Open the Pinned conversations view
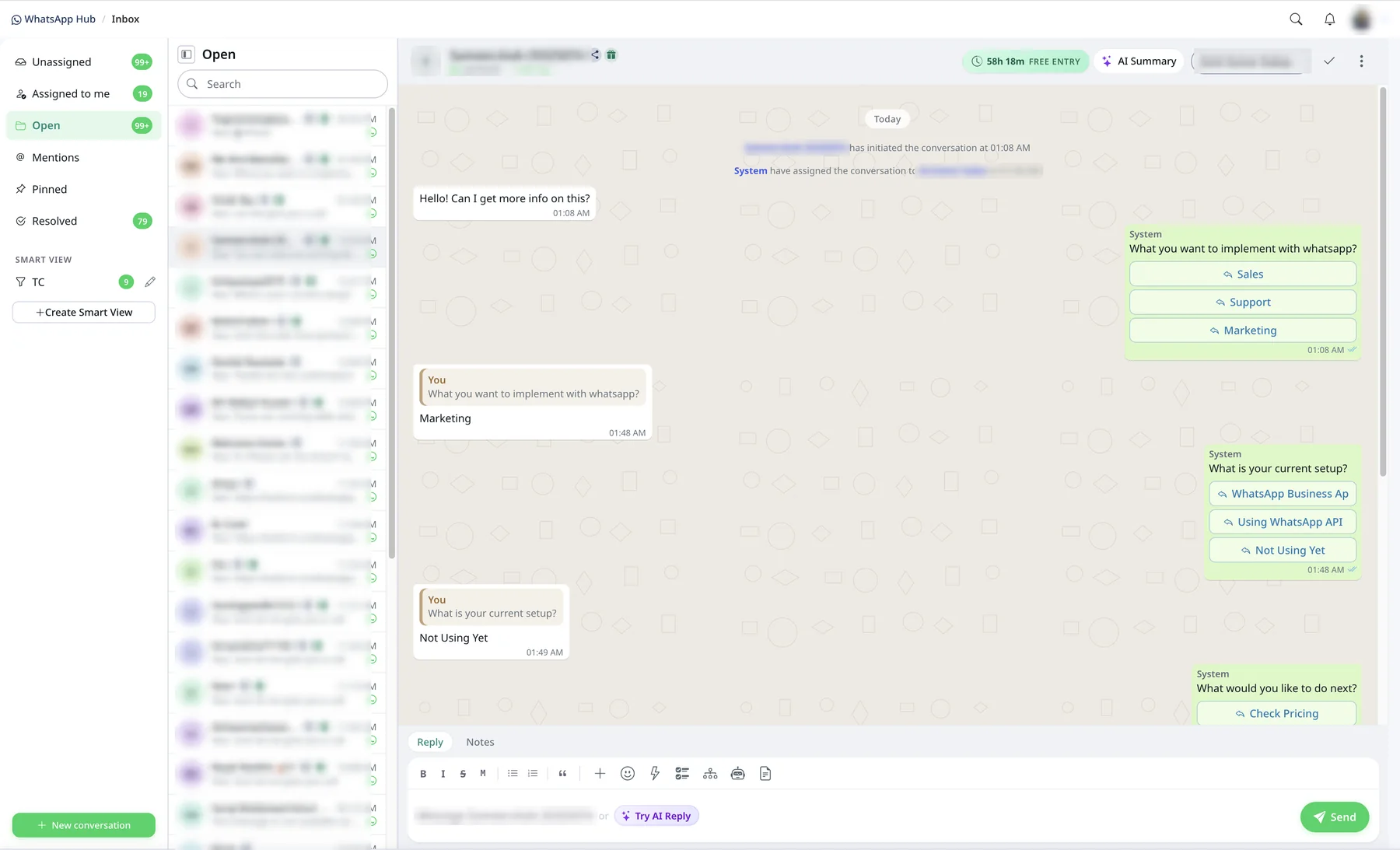This screenshot has height=850, width=1400. pos(84,190)
